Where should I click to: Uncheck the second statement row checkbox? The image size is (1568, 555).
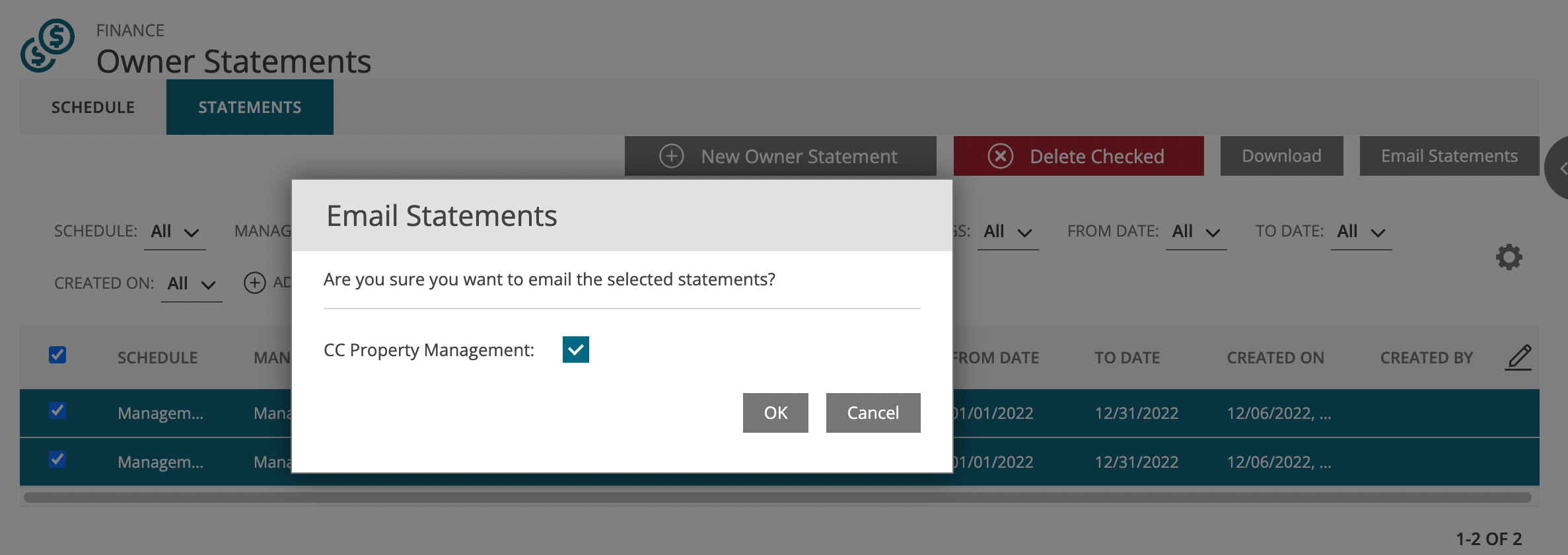point(57,459)
